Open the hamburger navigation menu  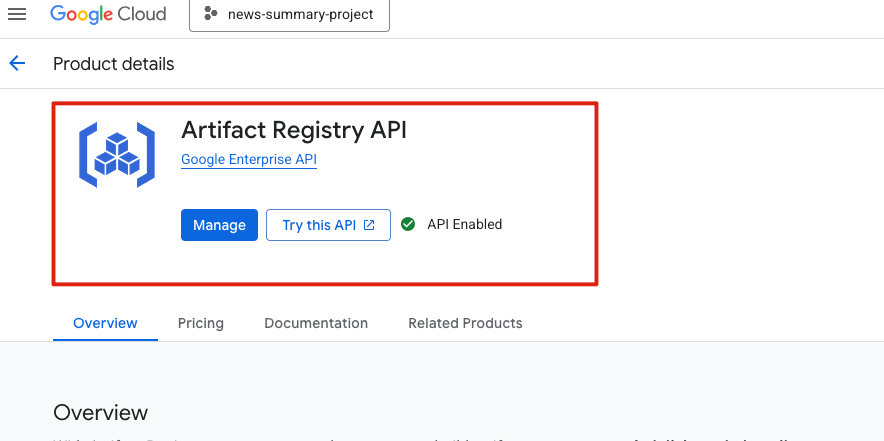coord(17,14)
